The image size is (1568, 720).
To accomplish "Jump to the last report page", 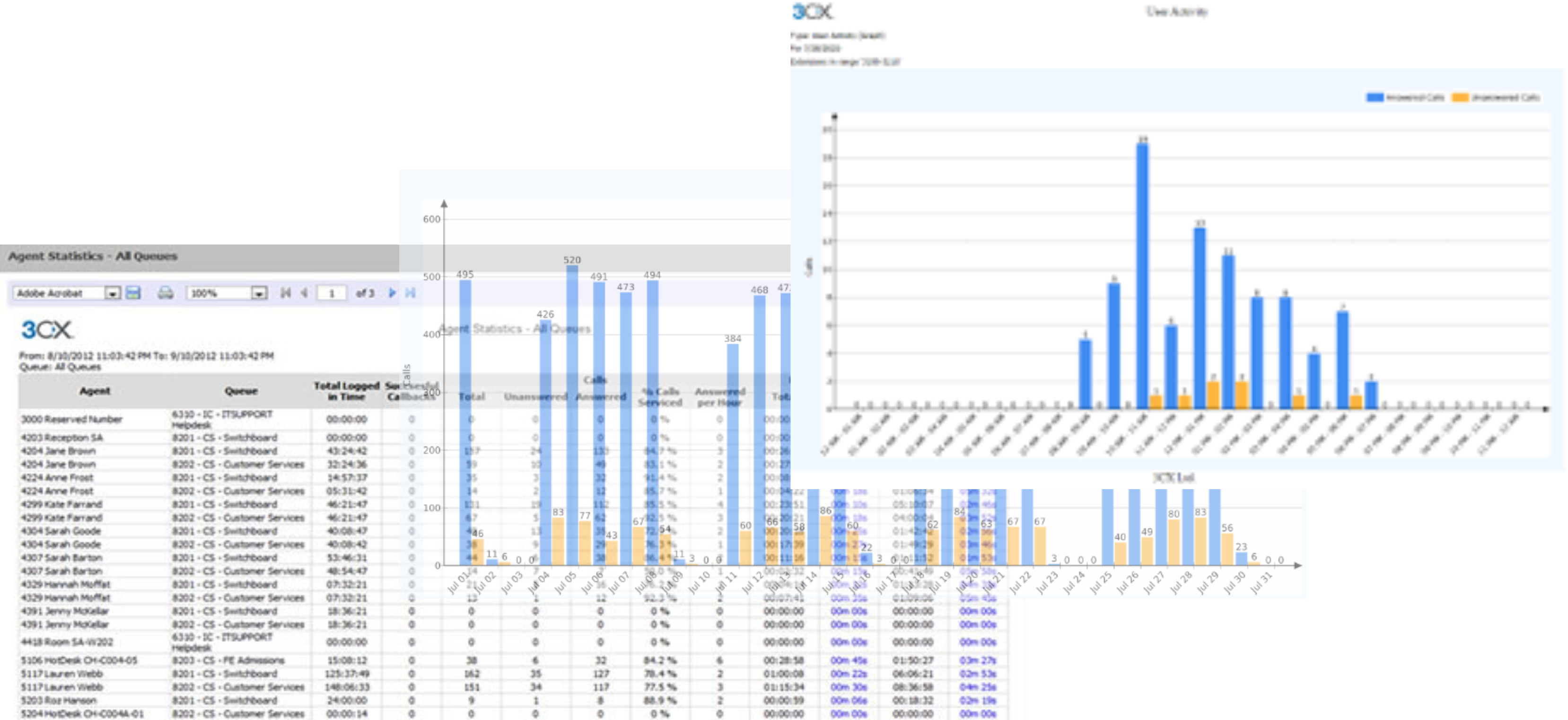I will pos(410,293).
